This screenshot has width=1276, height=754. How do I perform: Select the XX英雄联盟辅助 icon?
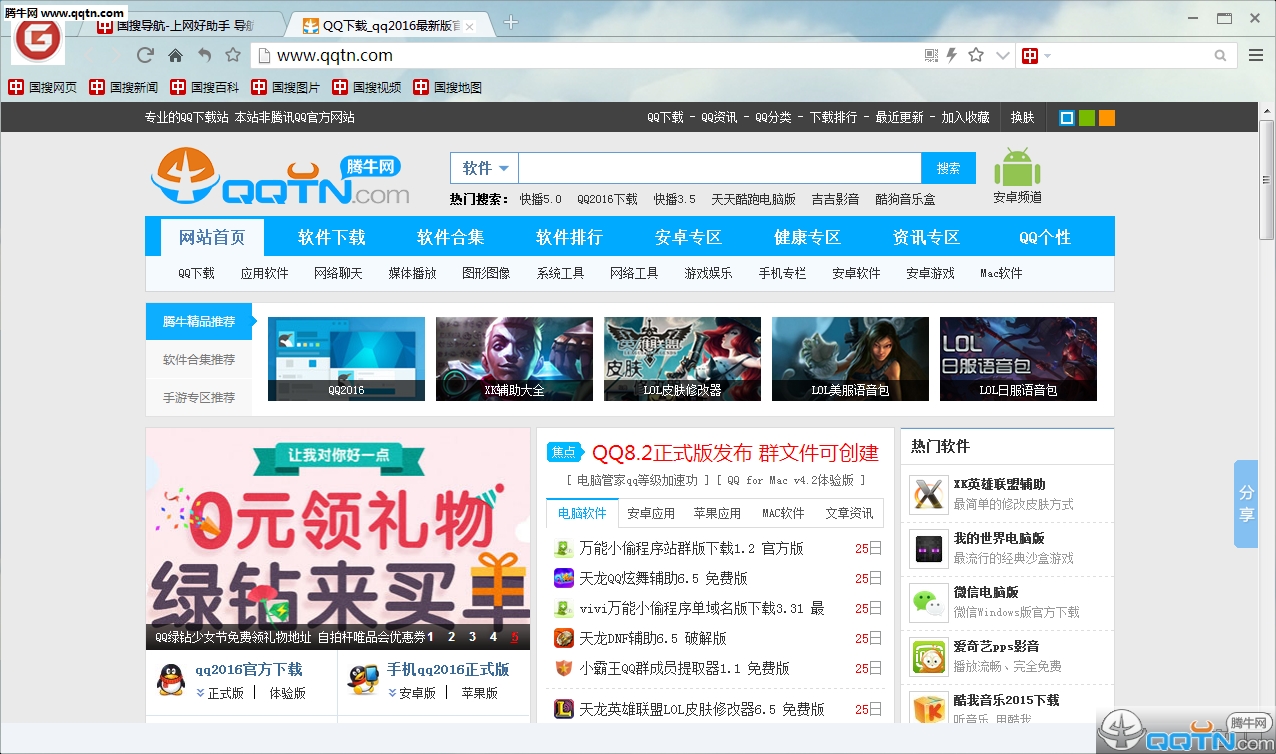[x=928, y=495]
